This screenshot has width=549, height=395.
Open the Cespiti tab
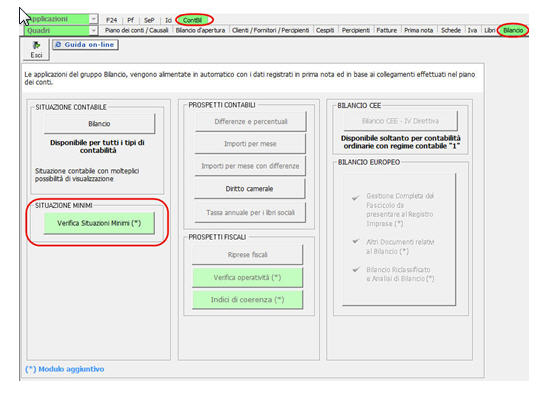[x=325, y=30]
